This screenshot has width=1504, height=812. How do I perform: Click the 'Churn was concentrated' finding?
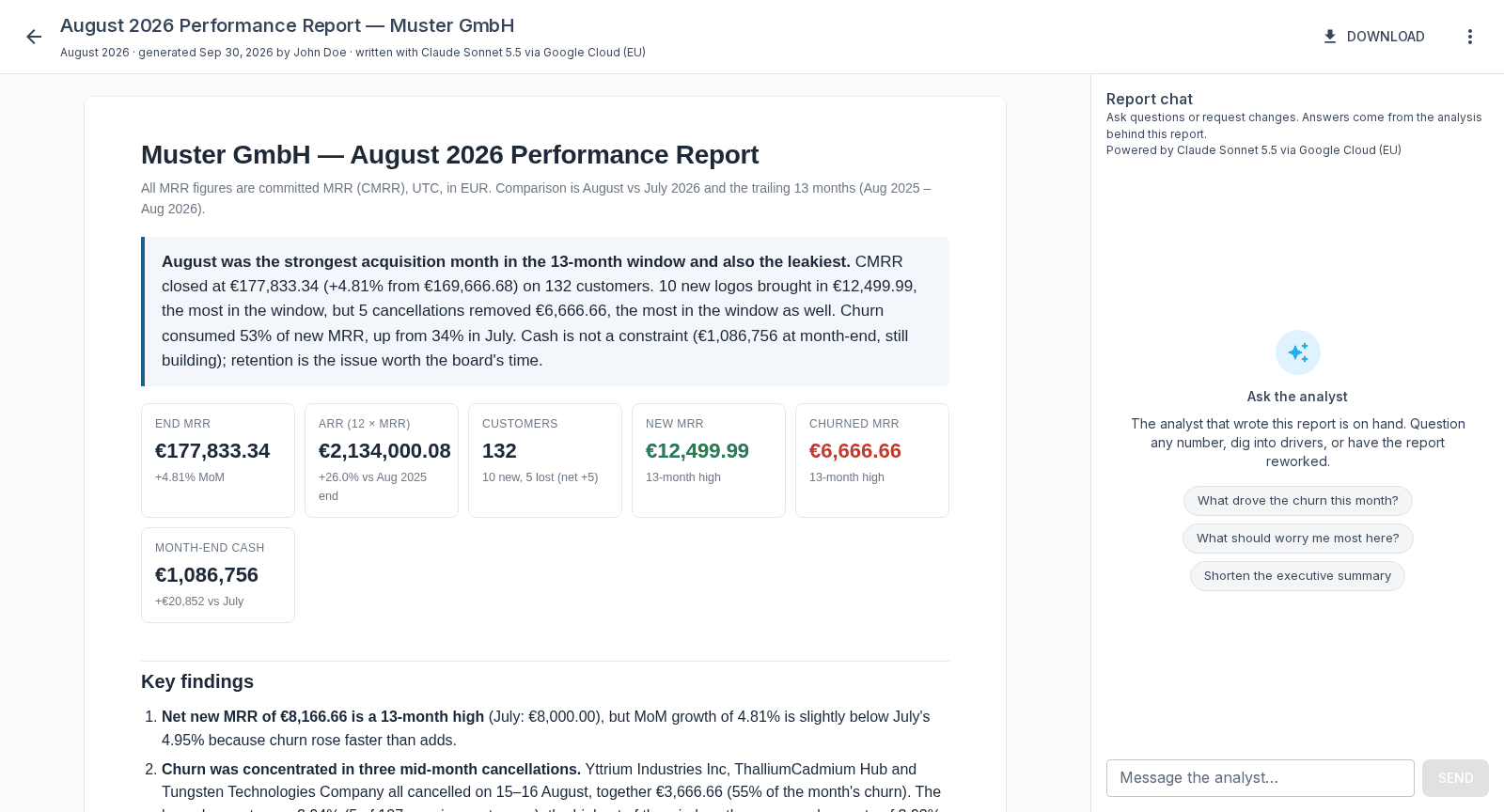coord(371,770)
